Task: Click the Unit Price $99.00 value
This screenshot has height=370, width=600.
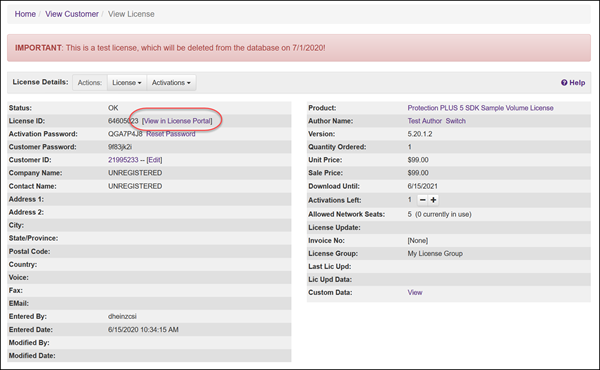Action: click(x=418, y=160)
